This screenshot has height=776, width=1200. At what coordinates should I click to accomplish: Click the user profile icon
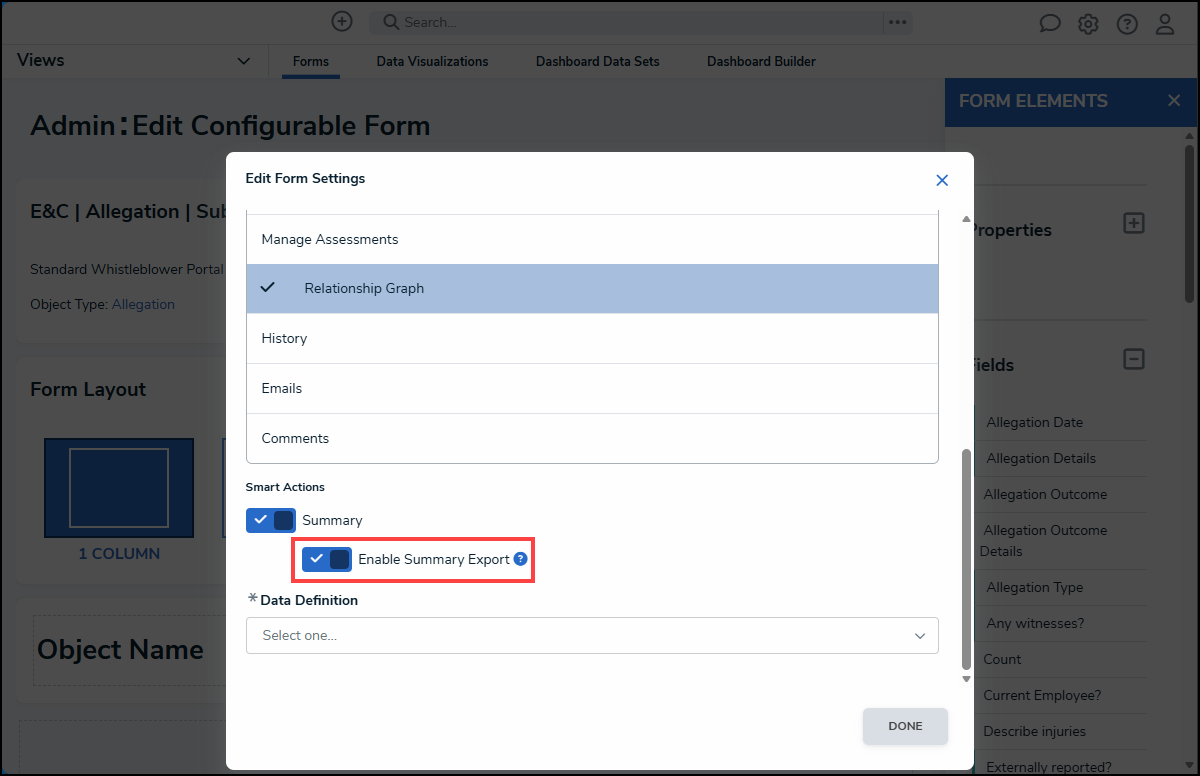[1164, 23]
